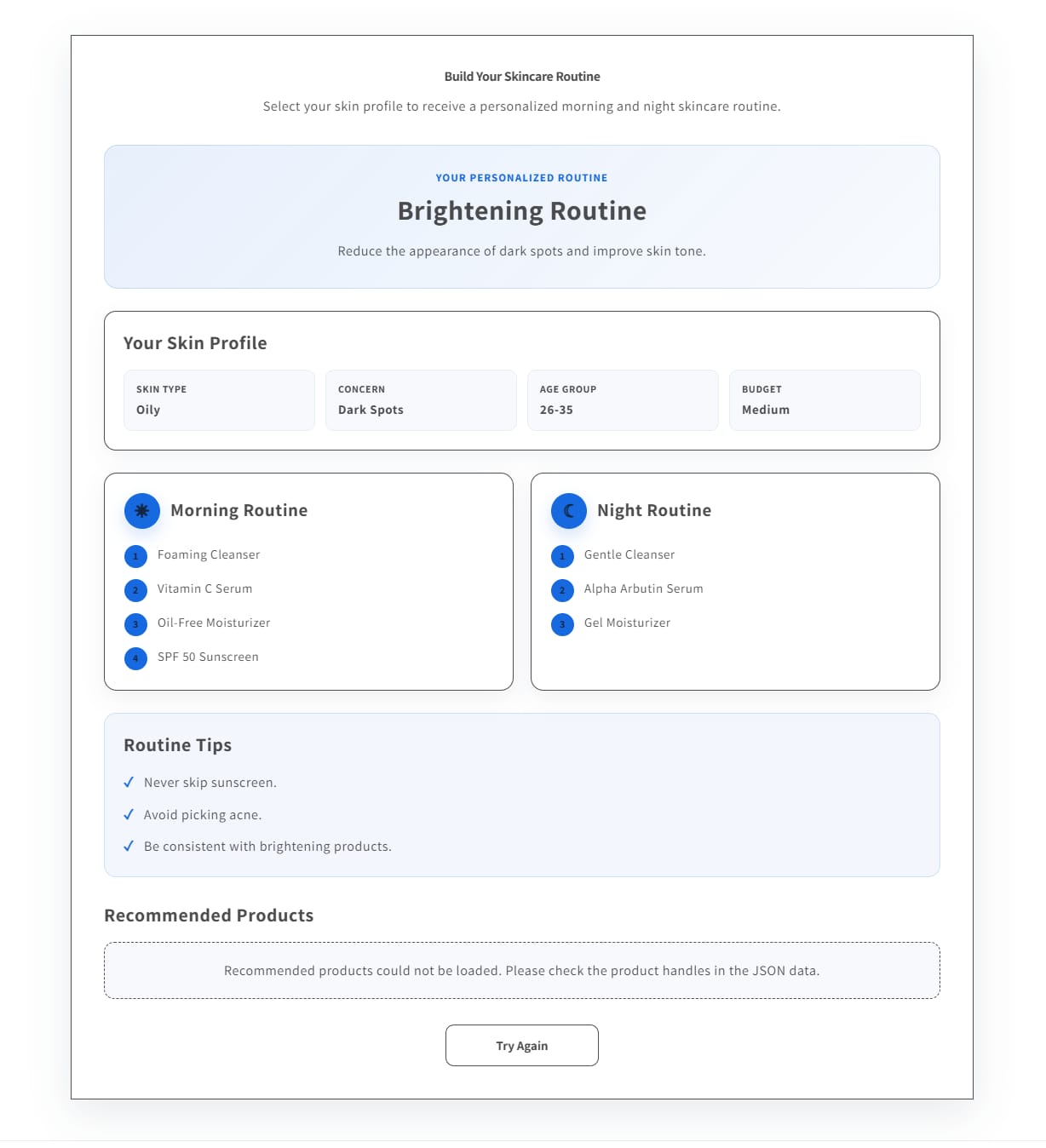Click step 3 badge beside Gel Moisturizer
This screenshot has width=1046, height=1148.
[x=562, y=624]
